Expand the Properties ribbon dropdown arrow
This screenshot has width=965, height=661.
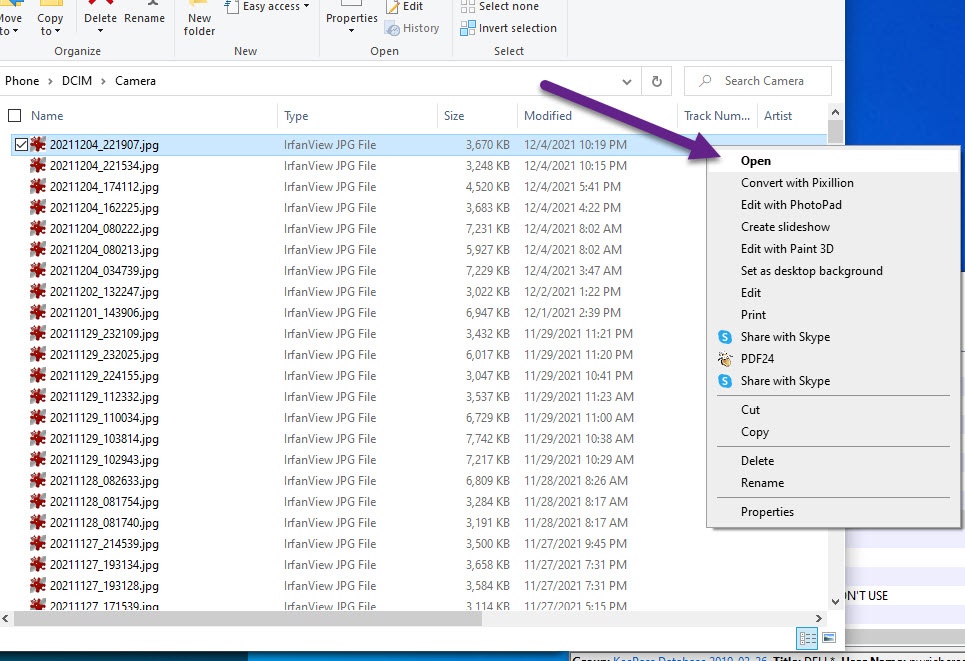tap(351, 30)
